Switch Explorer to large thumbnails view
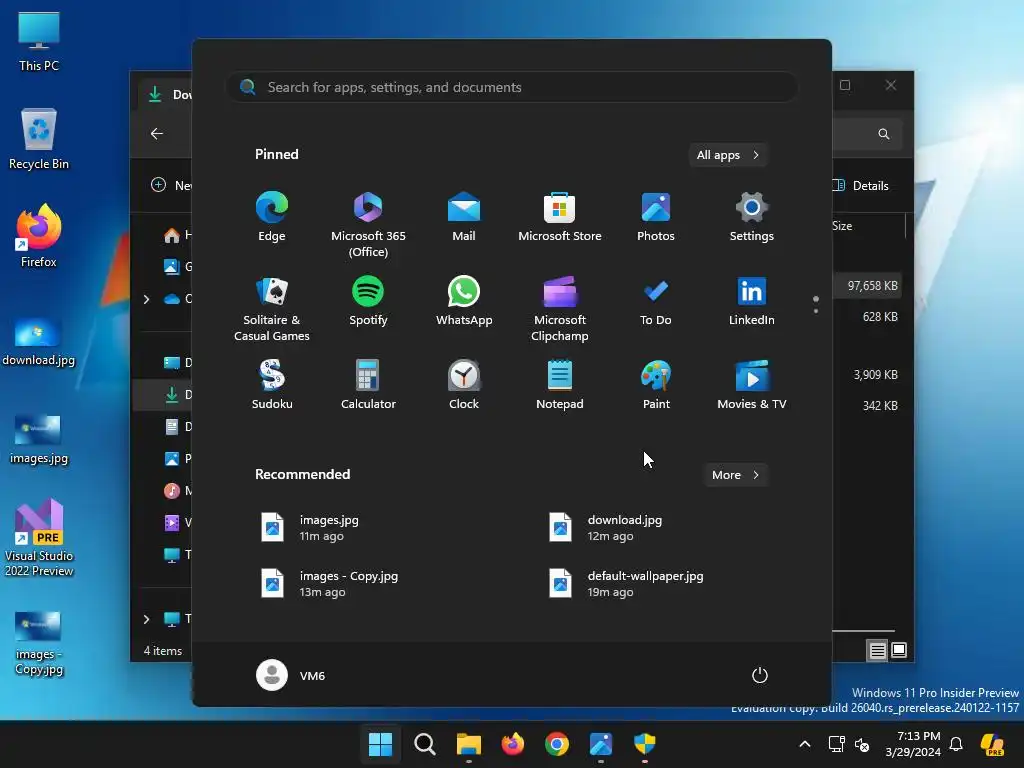 point(899,650)
